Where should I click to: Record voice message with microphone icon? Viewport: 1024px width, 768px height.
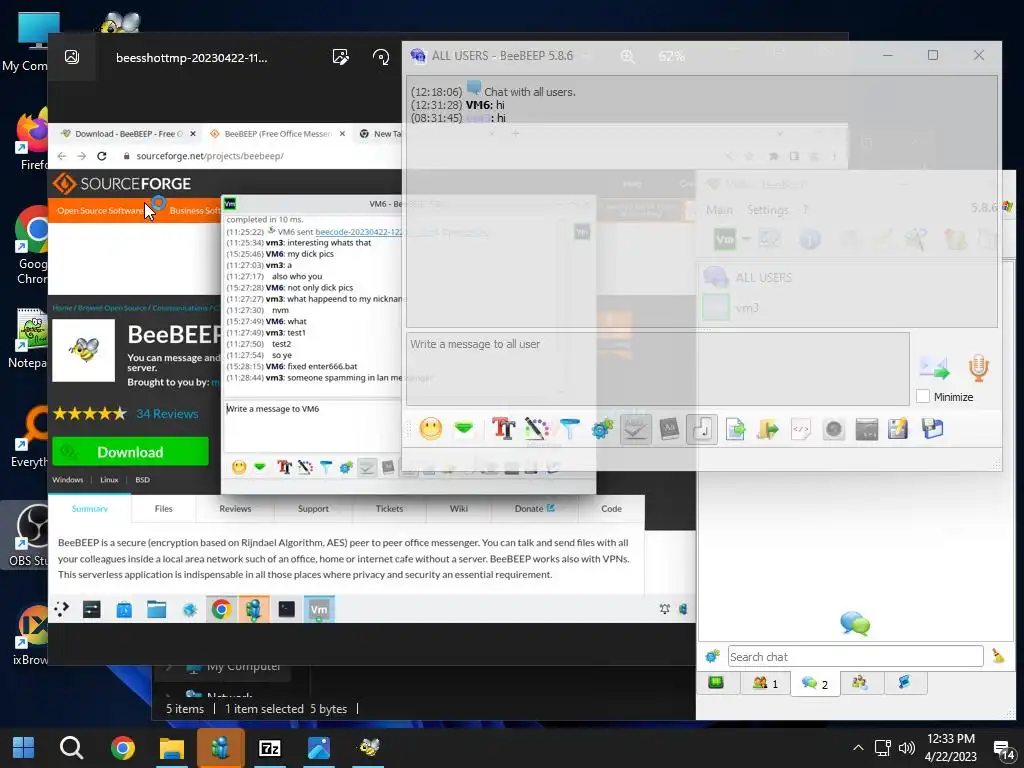(x=978, y=368)
